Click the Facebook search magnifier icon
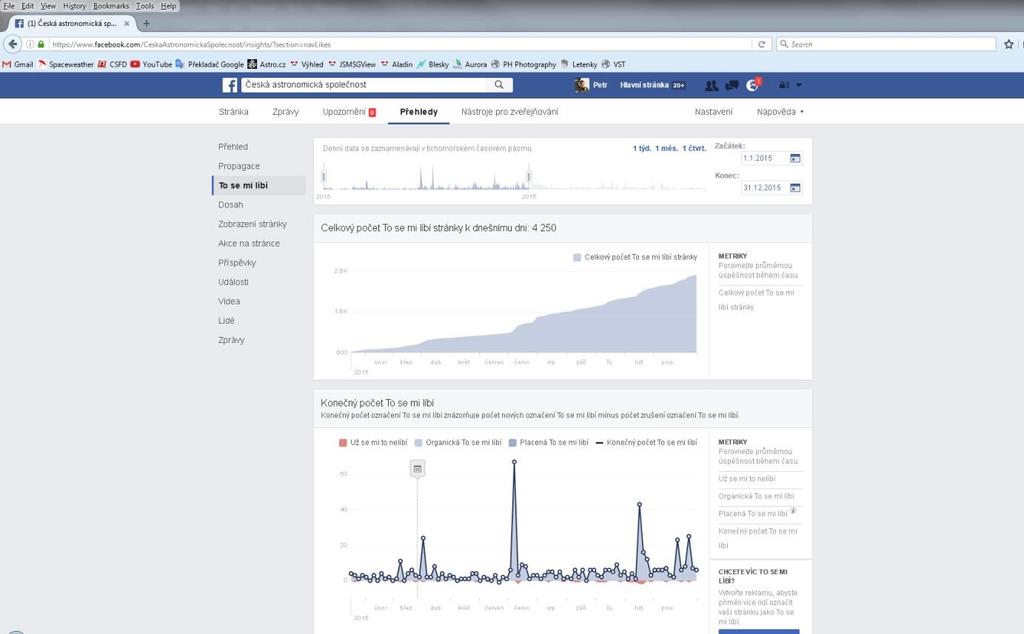Viewport: 1024px width, 634px height. (499, 85)
